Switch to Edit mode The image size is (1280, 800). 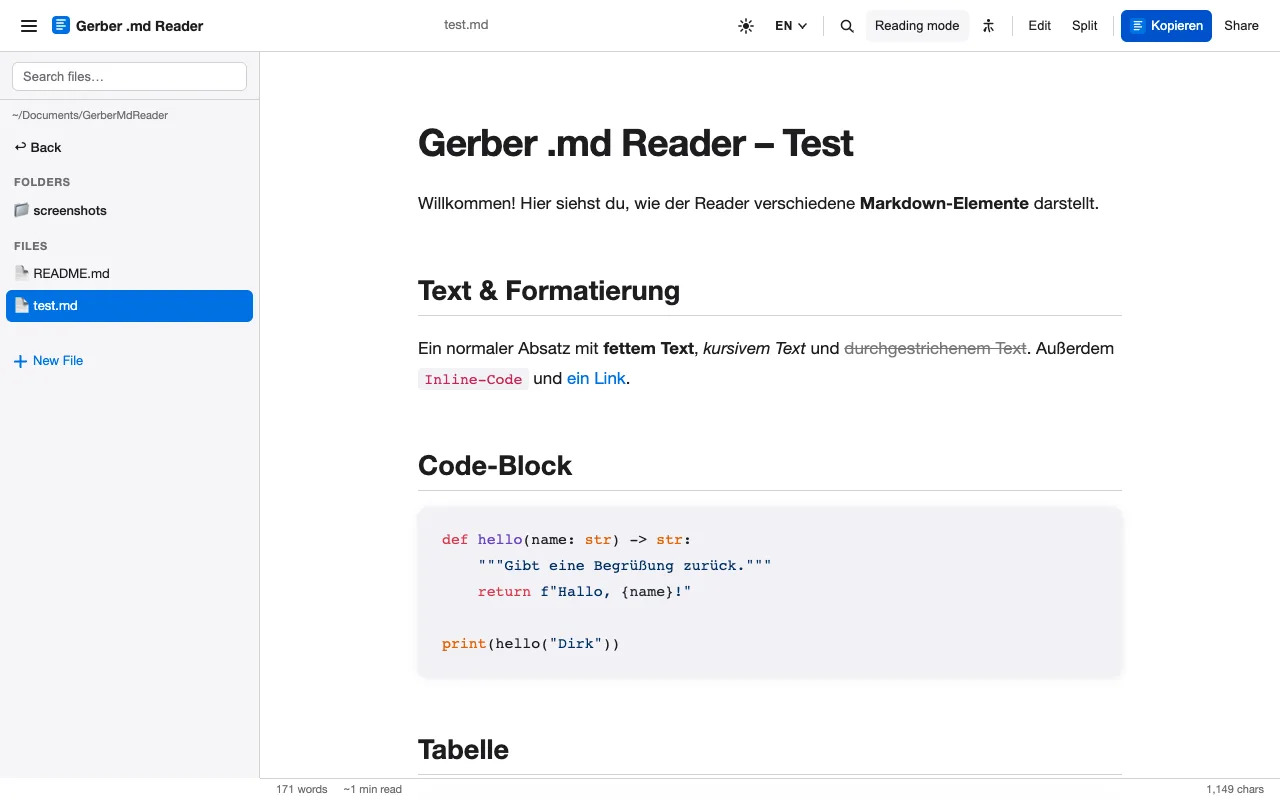1040,26
